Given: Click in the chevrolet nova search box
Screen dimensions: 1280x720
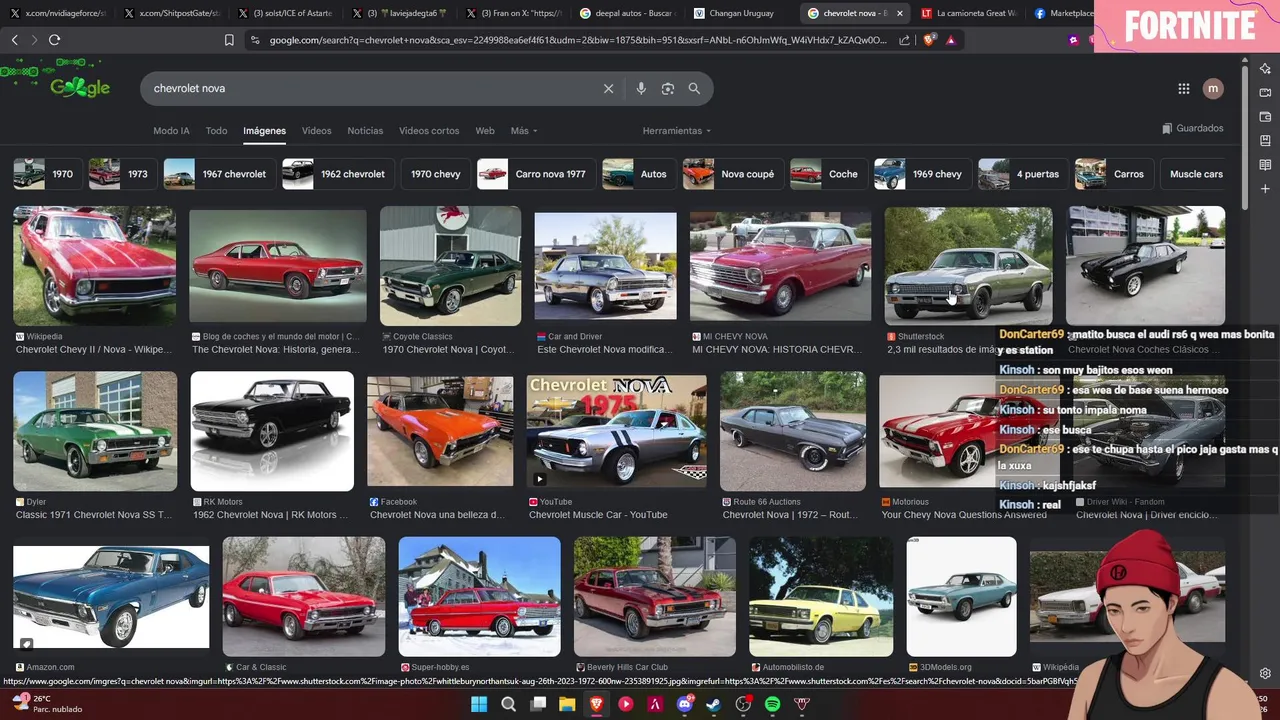Looking at the screenshot, I should coord(370,88).
